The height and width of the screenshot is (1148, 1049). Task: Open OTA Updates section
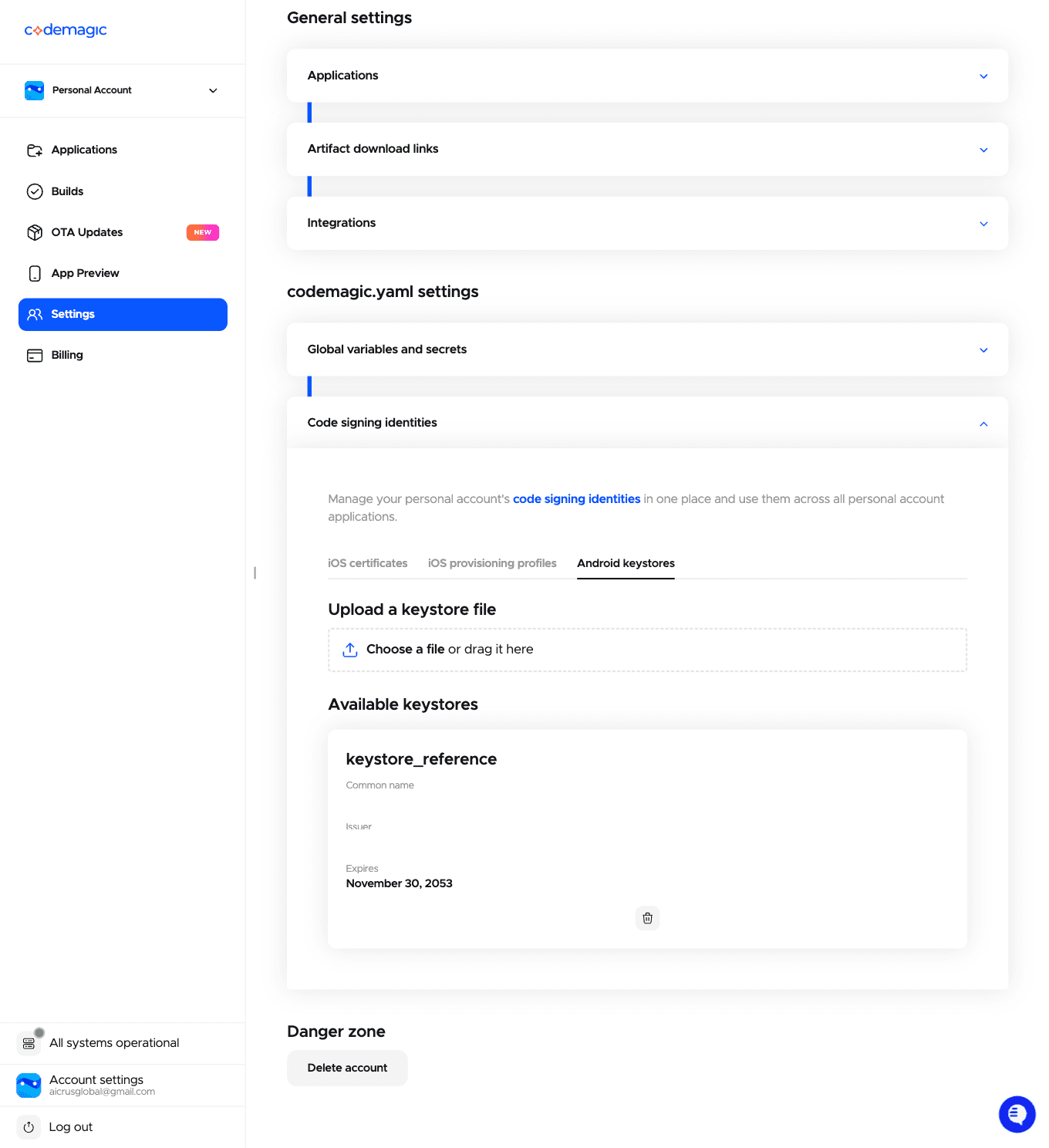87,232
